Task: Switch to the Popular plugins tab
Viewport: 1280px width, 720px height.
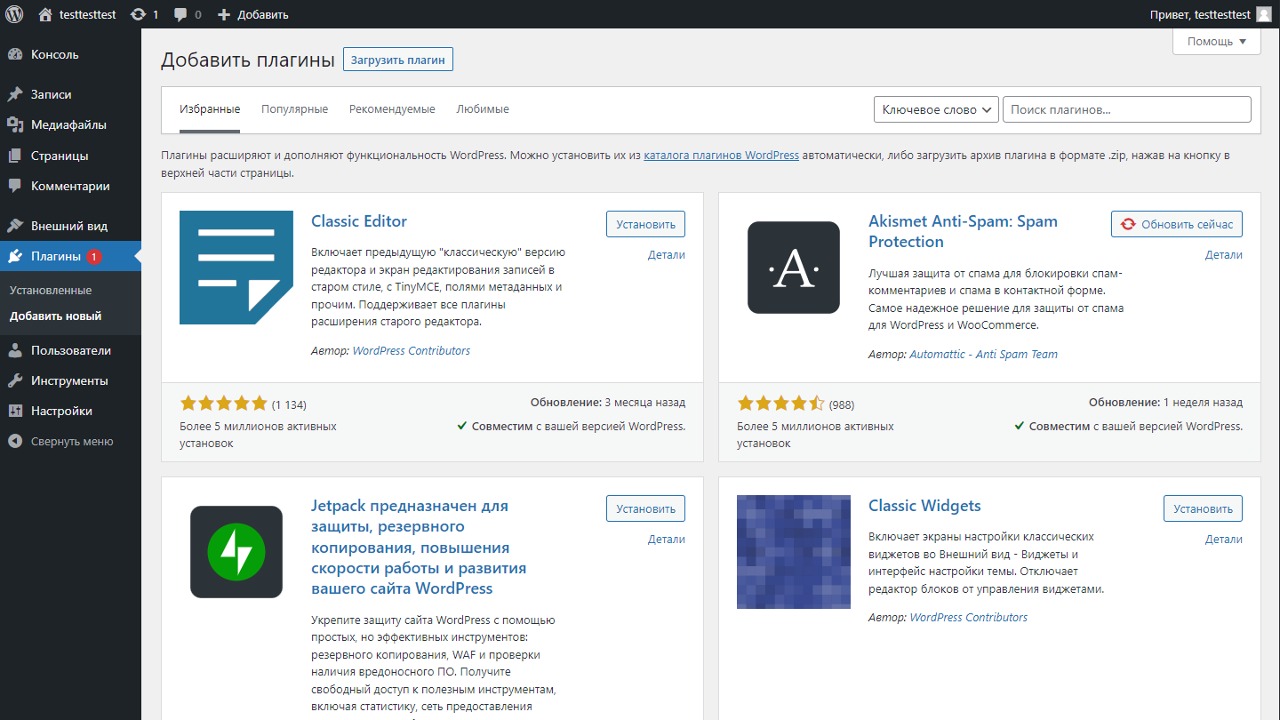Action: pos(294,109)
